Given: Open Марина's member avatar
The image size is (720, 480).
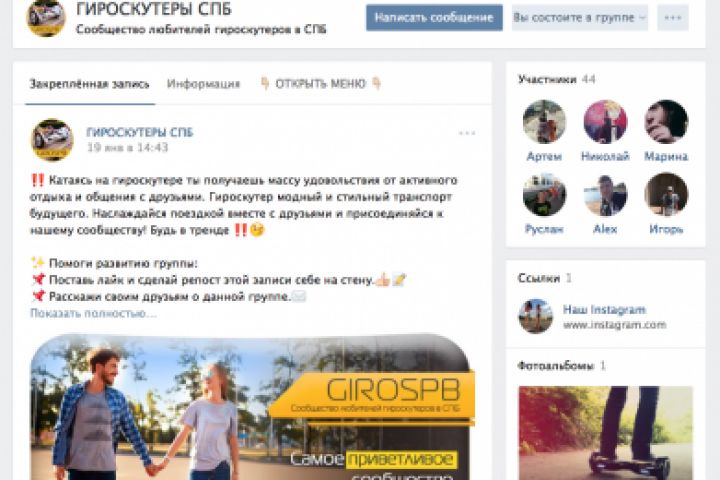Looking at the screenshot, I should coord(666,122).
